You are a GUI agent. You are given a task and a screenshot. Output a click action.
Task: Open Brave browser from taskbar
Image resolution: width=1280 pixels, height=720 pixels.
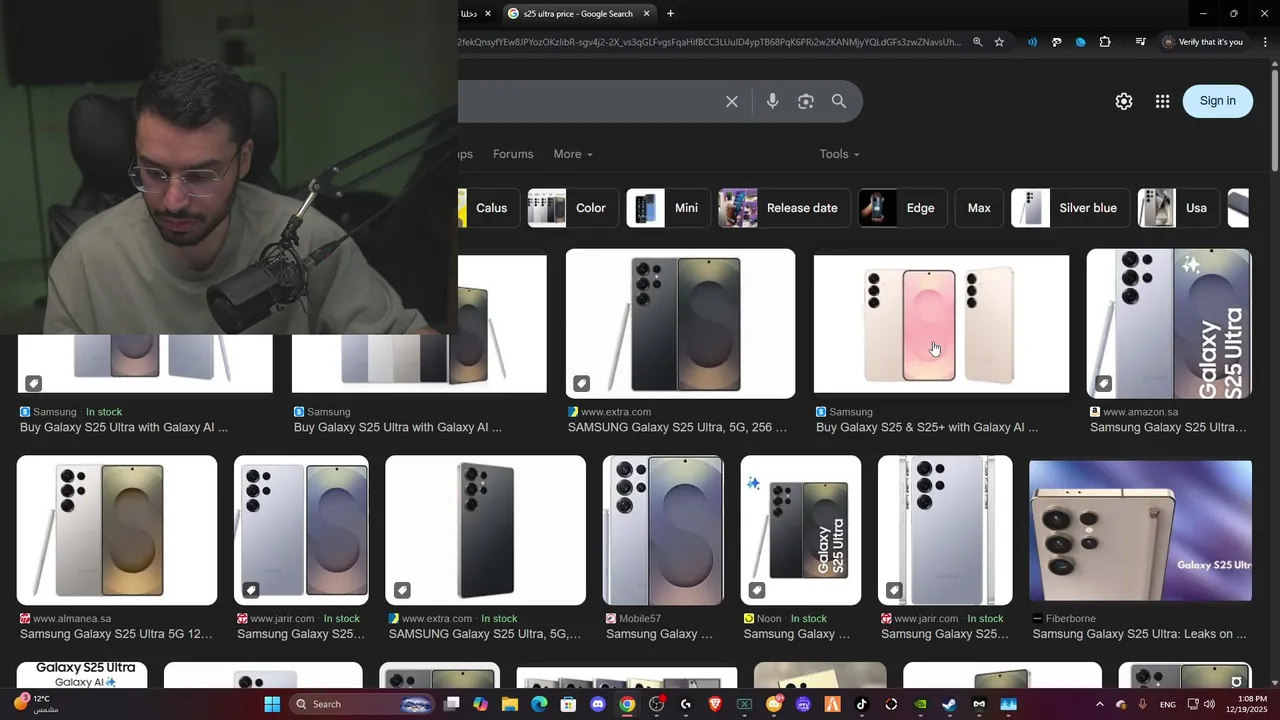[x=715, y=704]
